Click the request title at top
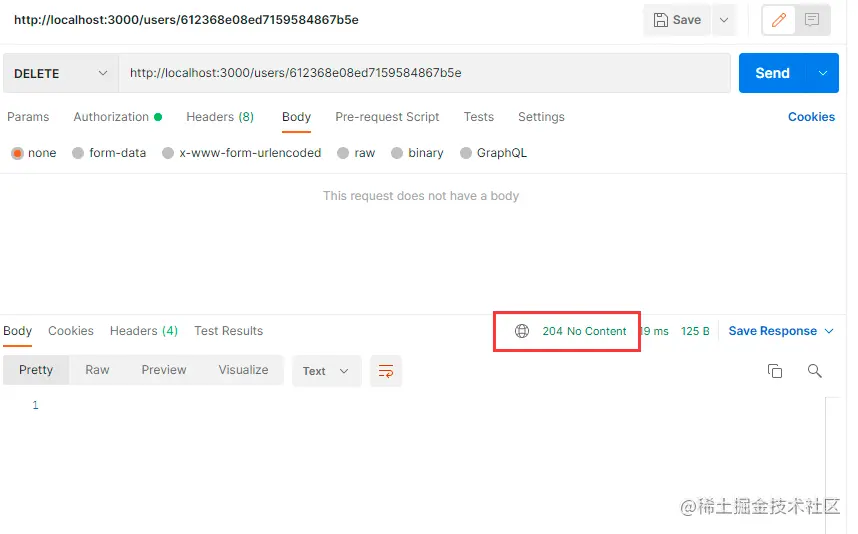Screen dimensions: 858x534 tap(186, 20)
